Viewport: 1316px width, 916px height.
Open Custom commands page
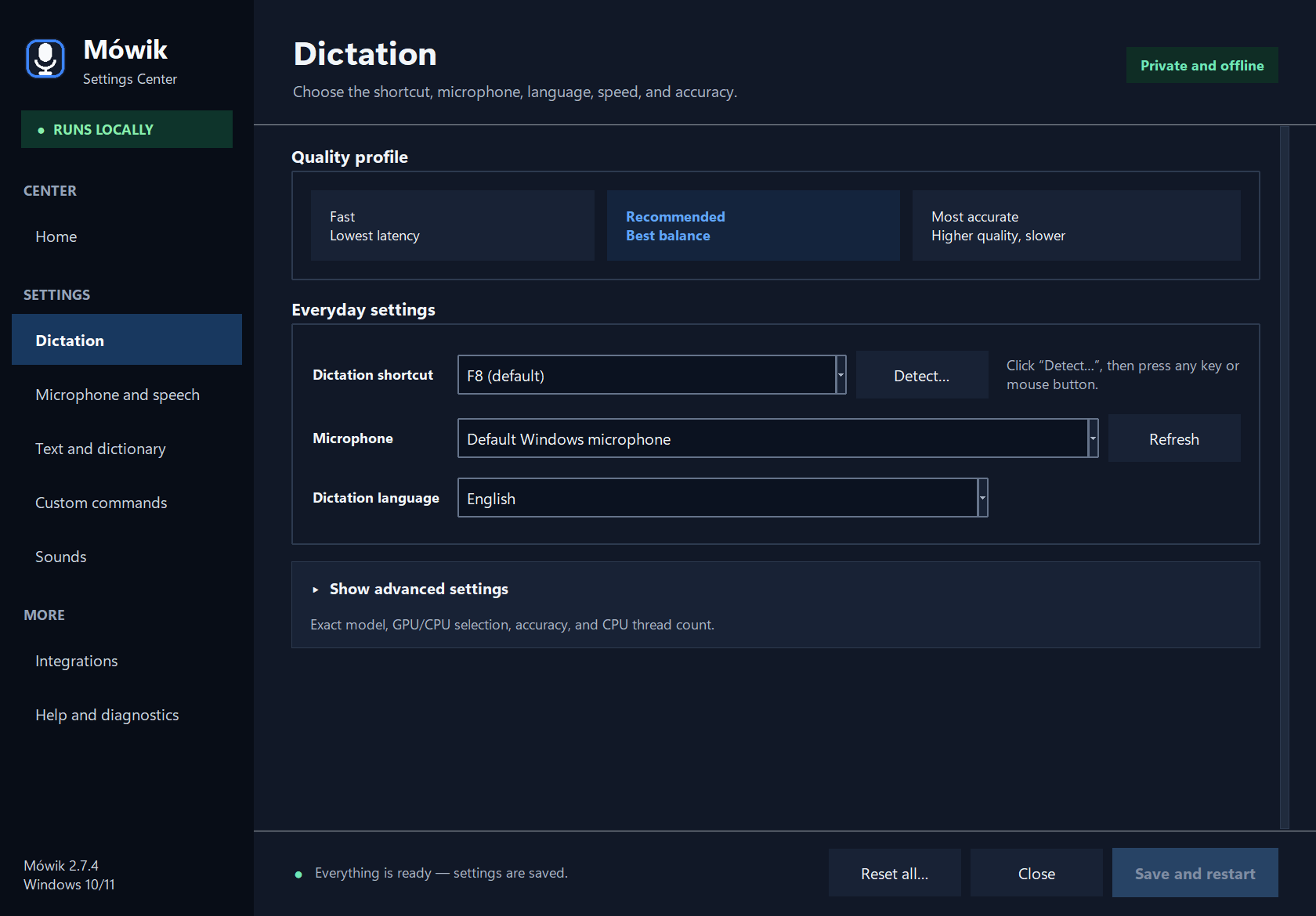click(127, 503)
